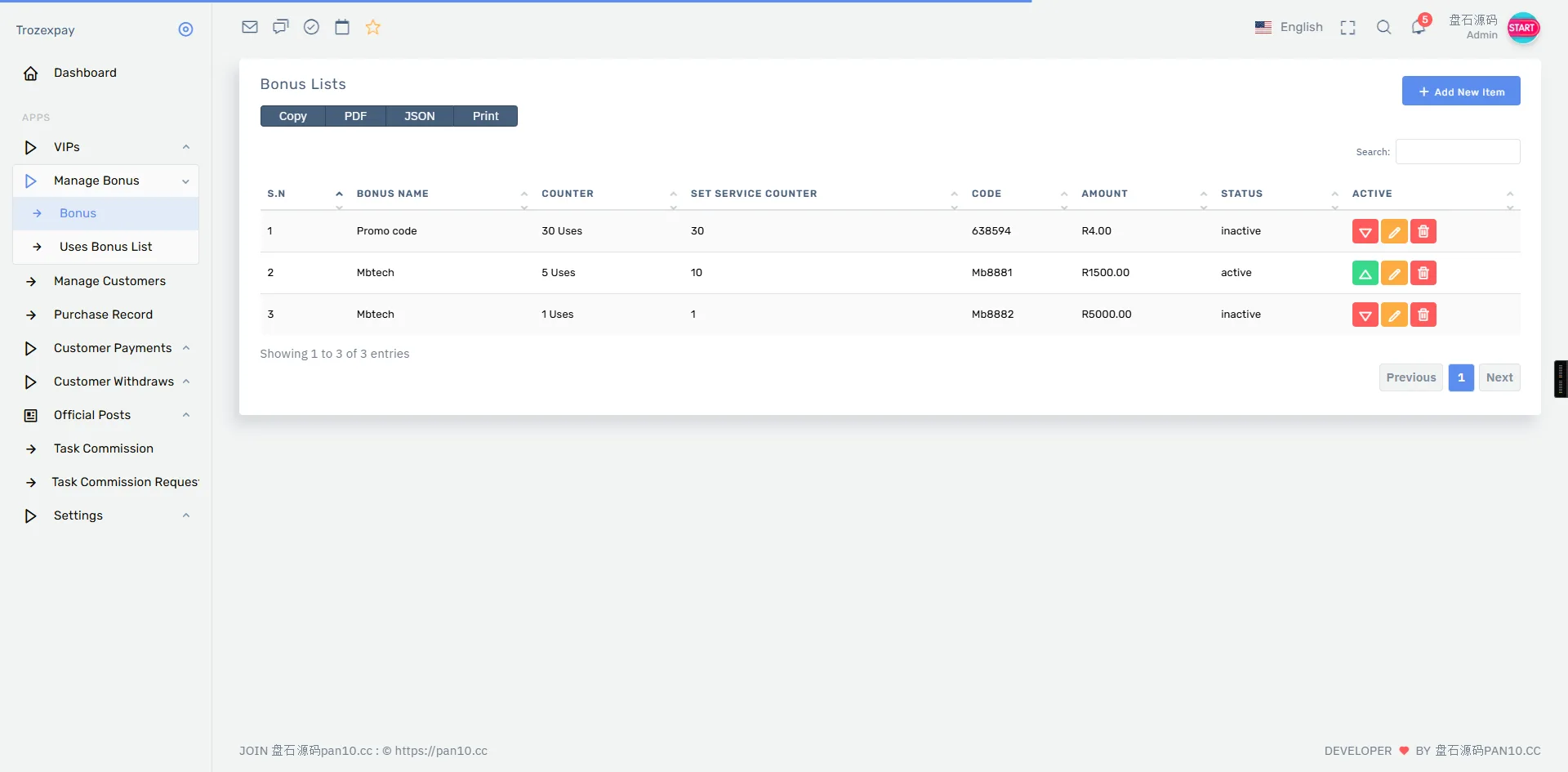Open the START admin profile avatar

pos(1523,28)
